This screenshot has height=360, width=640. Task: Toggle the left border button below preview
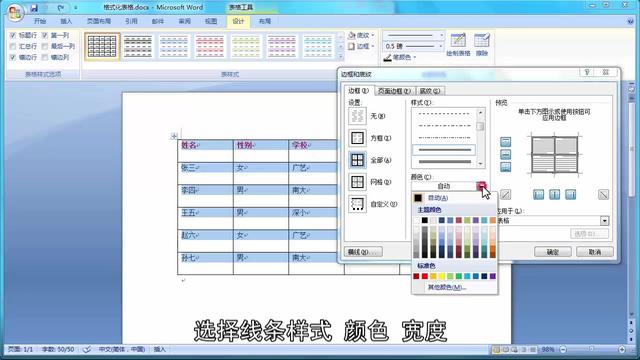(x=538, y=195)
